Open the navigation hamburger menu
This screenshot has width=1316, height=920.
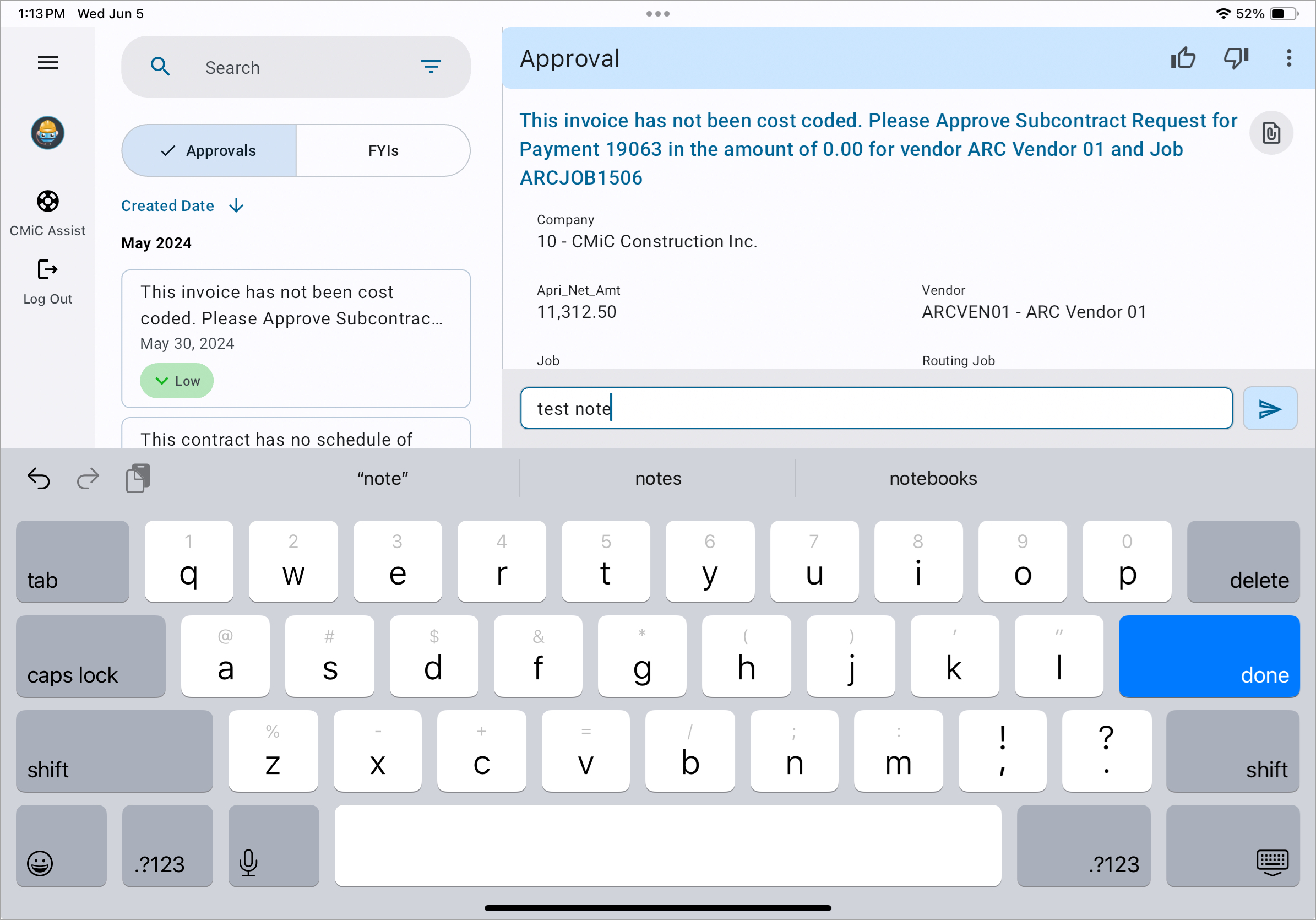[x=47, y=62]
